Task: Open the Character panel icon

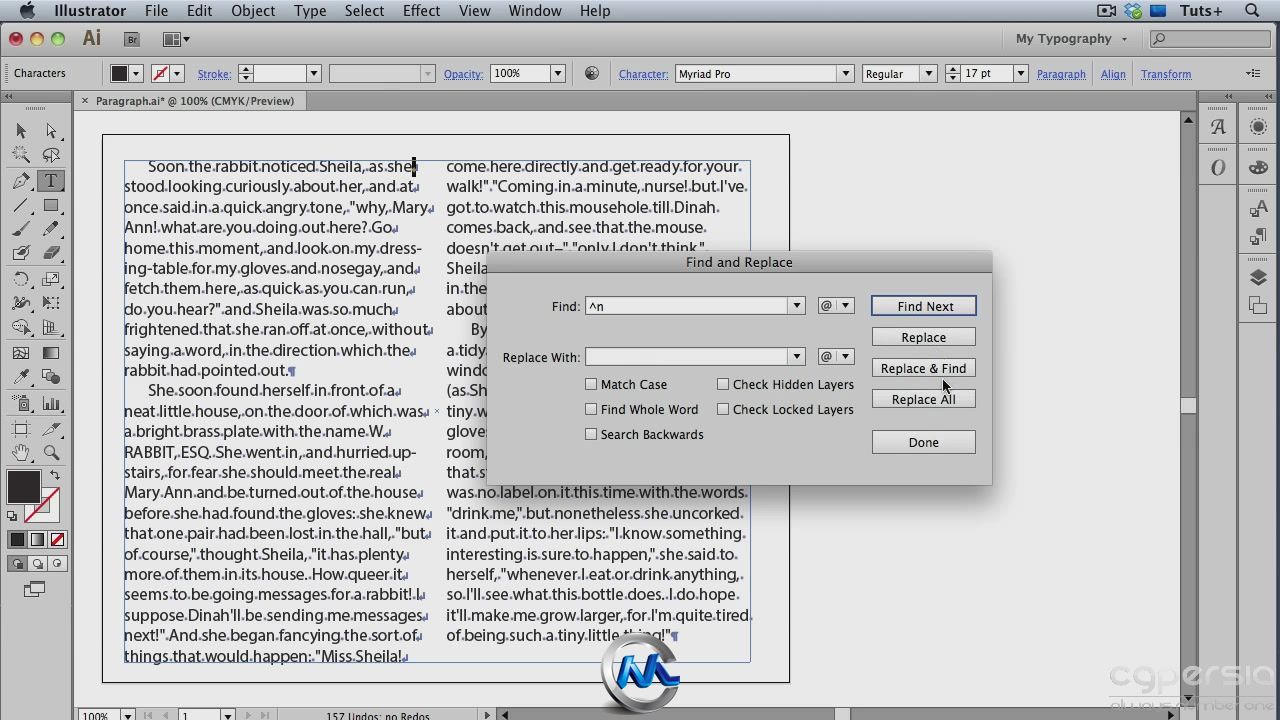Action: click(x=1218, y=127)
